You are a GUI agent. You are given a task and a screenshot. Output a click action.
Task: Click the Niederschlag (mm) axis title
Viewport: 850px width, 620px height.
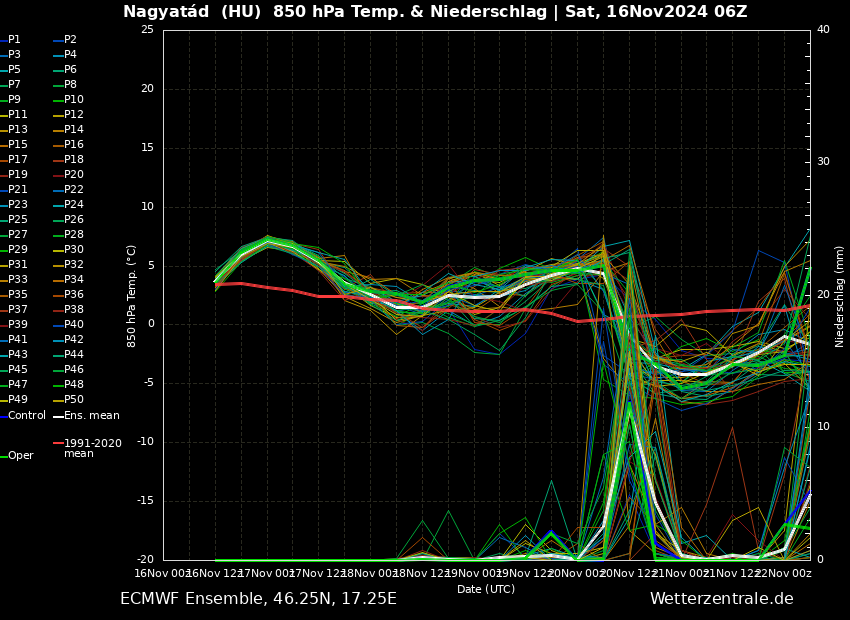(840, 296)
